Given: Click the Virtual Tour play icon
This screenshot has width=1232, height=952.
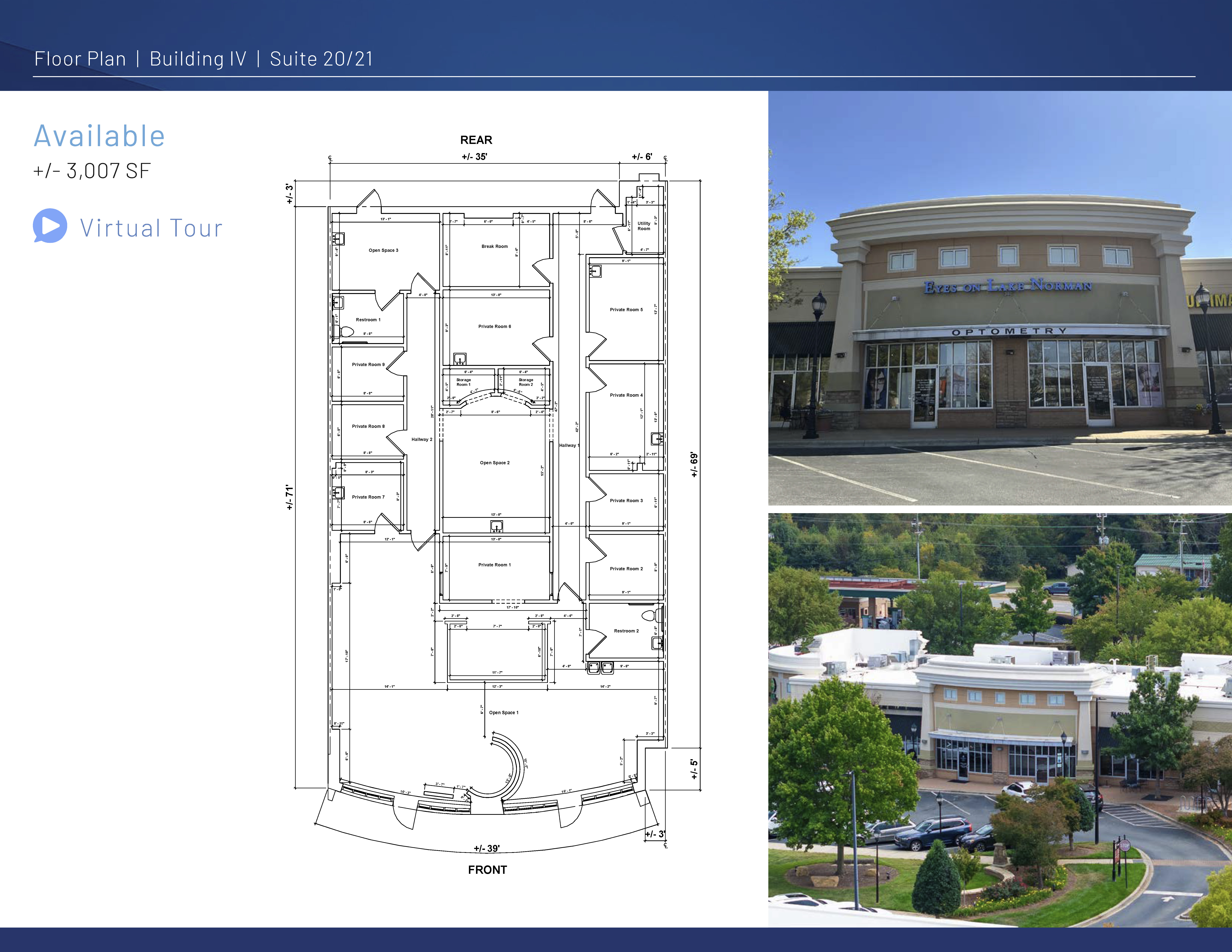Looking at the screenshot, I should point(50,226).
